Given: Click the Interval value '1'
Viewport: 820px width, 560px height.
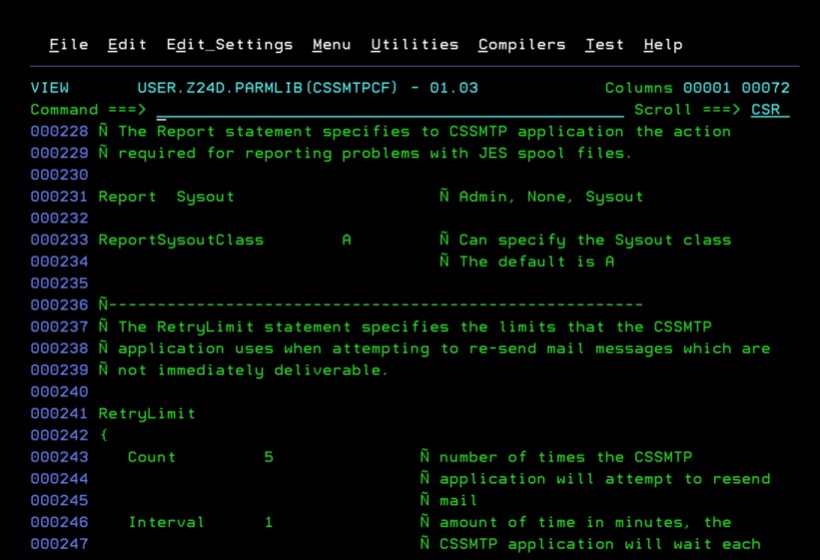Looking at the screenshot, I should pos(269,522).
